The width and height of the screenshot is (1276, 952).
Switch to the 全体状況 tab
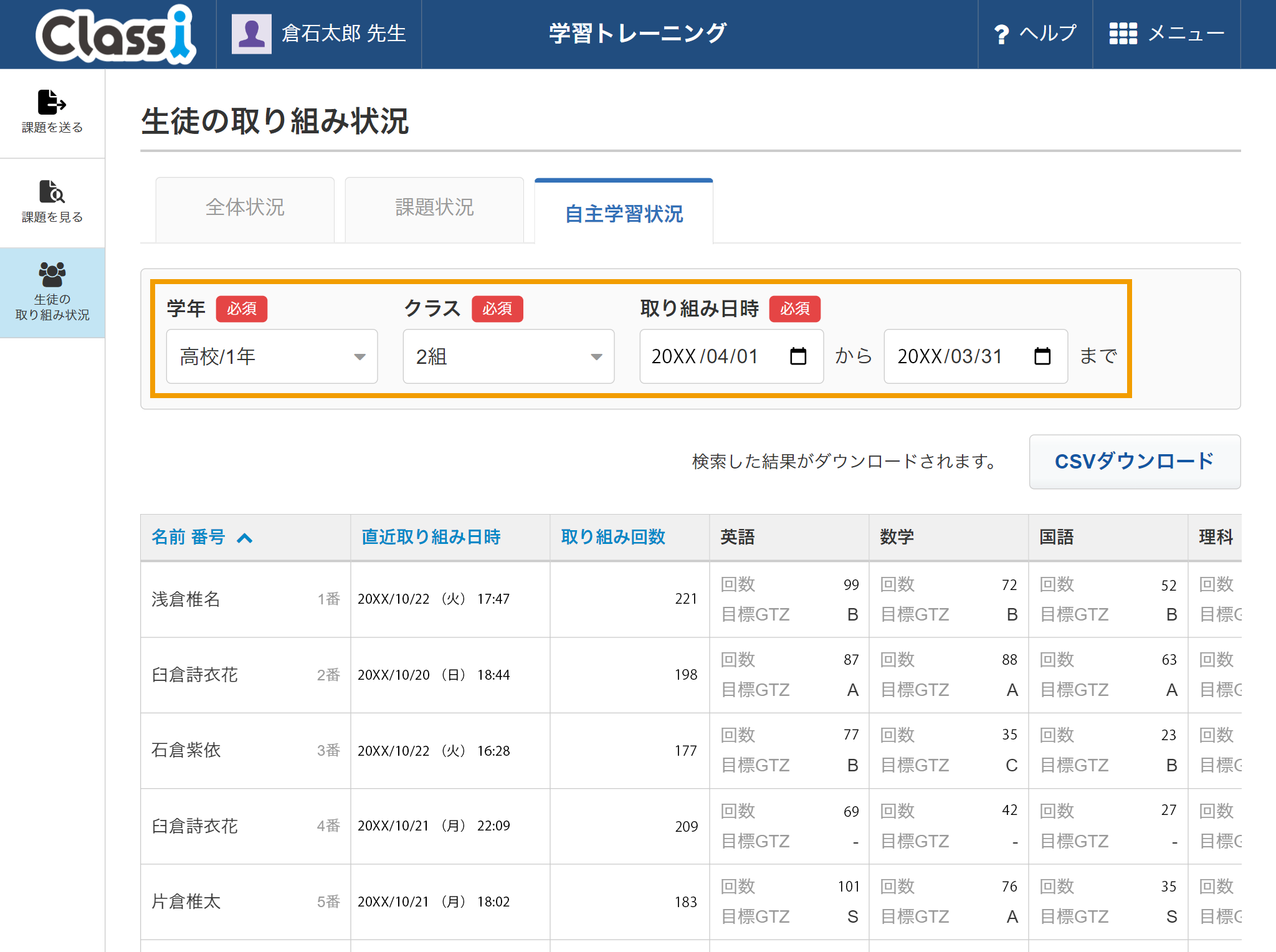point(245,210)
